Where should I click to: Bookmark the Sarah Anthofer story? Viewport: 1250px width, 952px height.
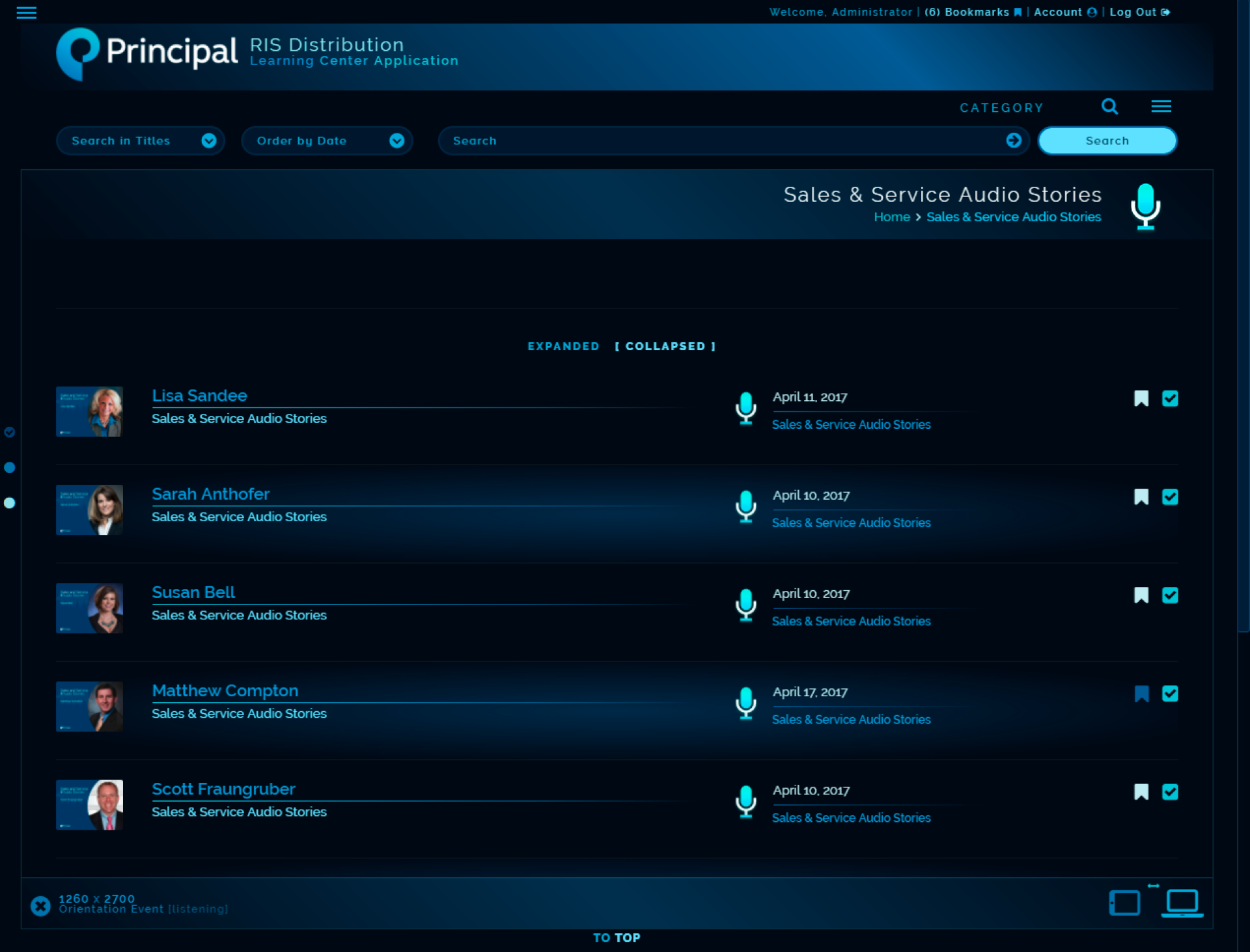(x=1141, y=496)
